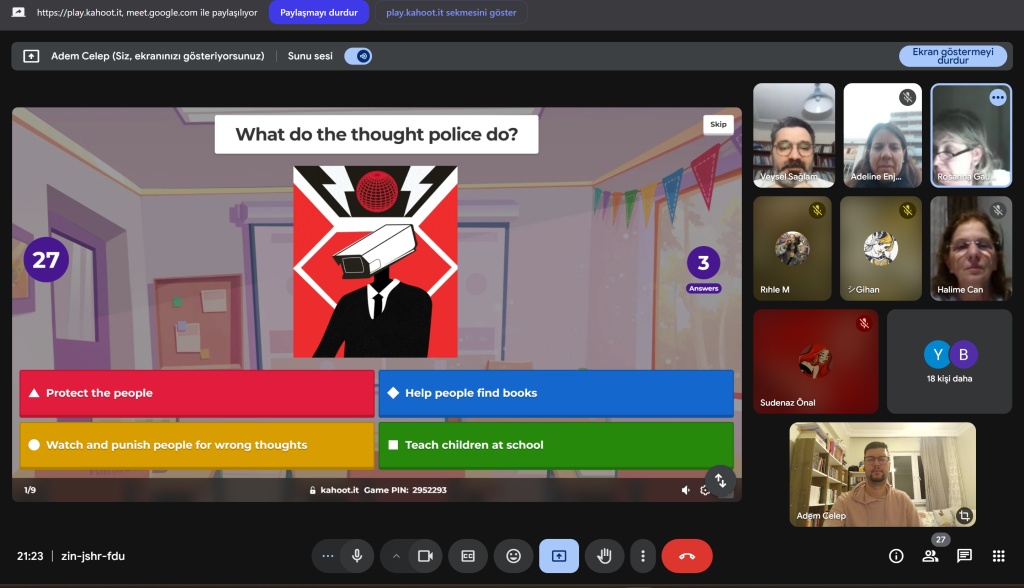Screen dimensions: 1024x588
Task: Open the emoji reactions button
Action: [x=514, y=556]
